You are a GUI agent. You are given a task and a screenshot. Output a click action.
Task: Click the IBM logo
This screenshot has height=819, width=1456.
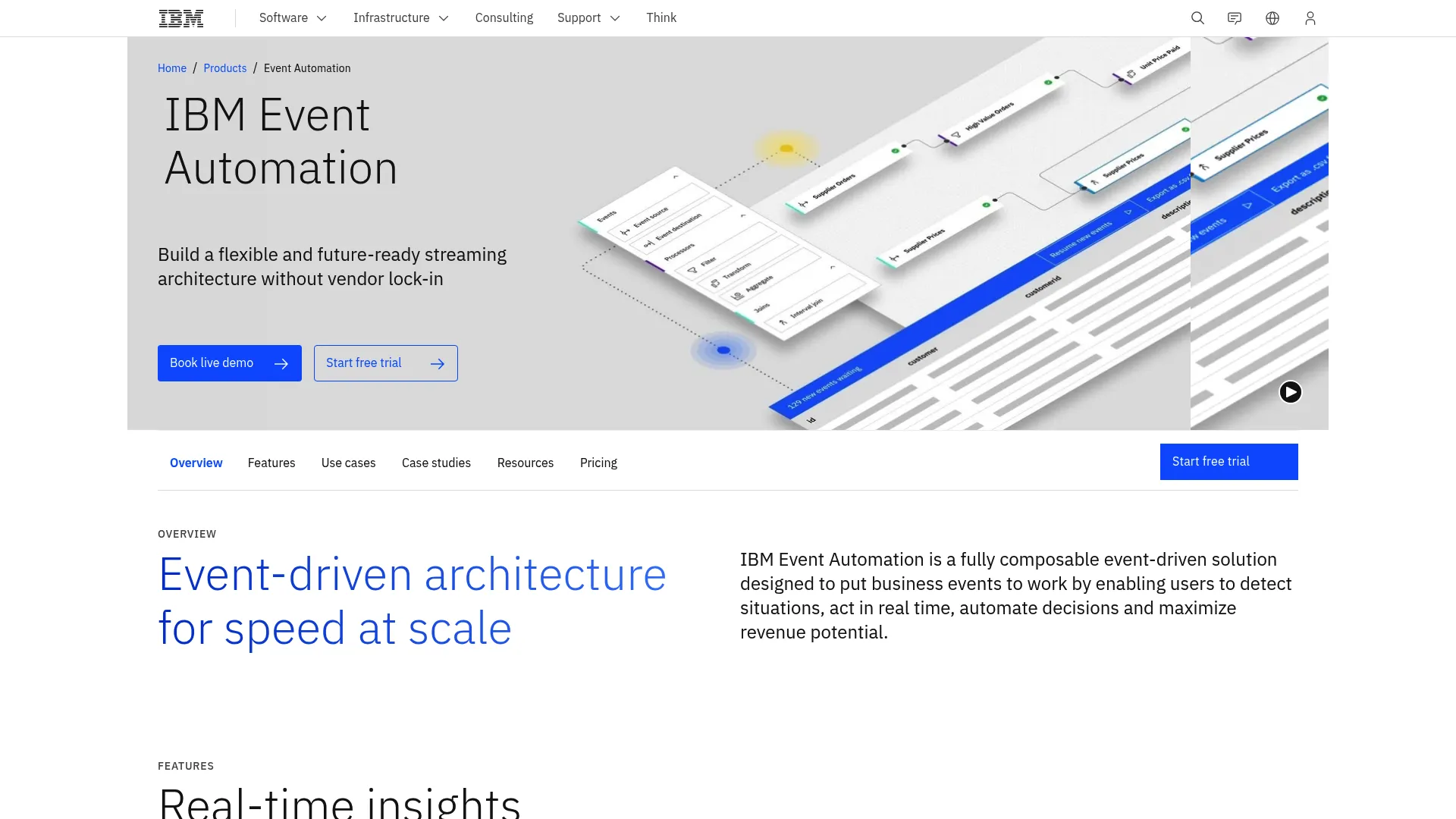(x=181, y=18)
